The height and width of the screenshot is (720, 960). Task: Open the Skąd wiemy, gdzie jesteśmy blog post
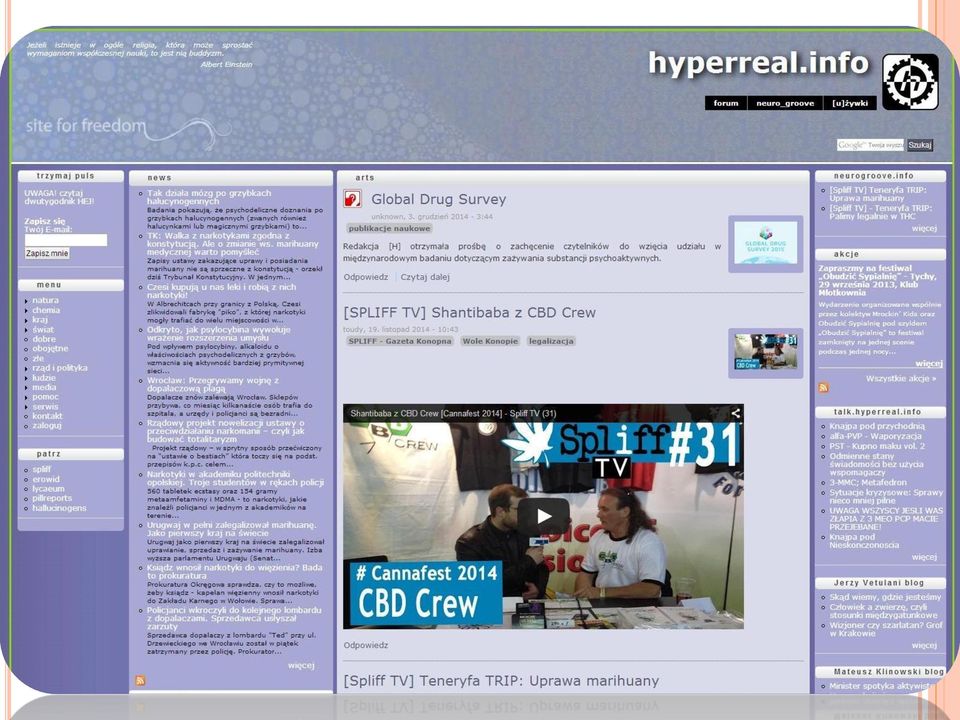pos(885,597)
